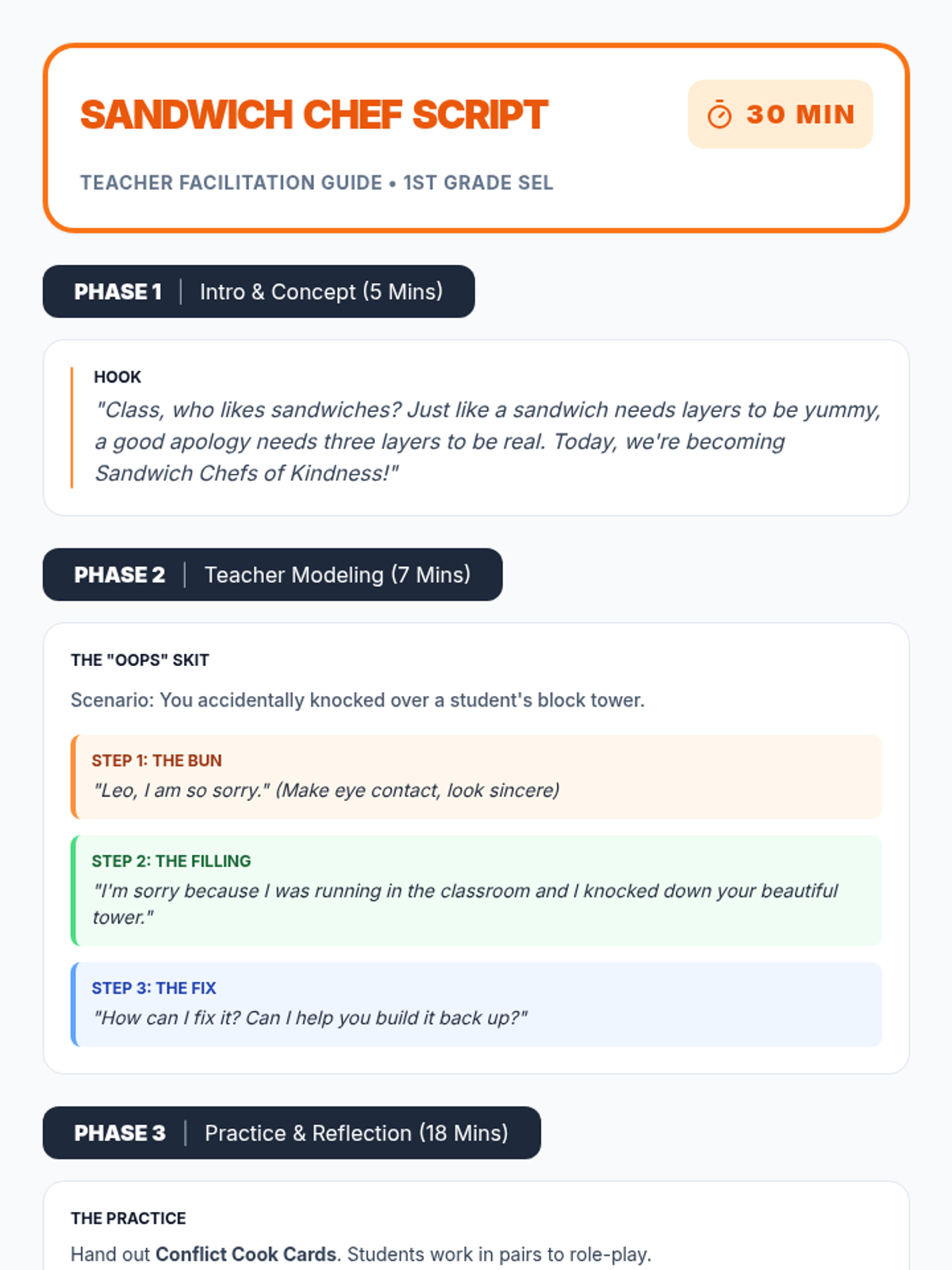Click the Step 3: The Fix card
952x1270 pixels.
pos(476,1004)
